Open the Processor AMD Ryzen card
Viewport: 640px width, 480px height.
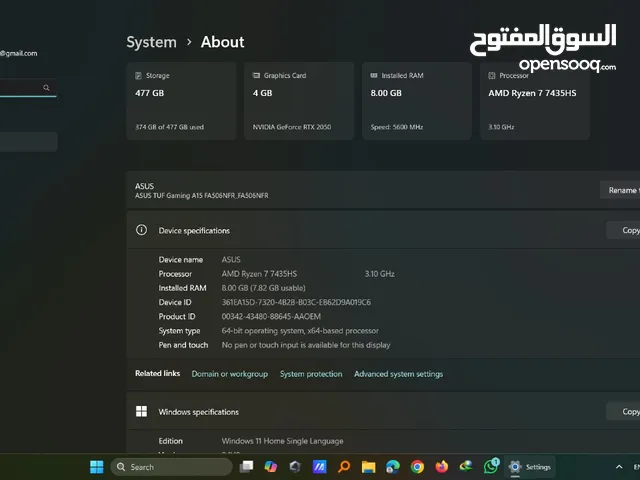click(x=535, y=101)
